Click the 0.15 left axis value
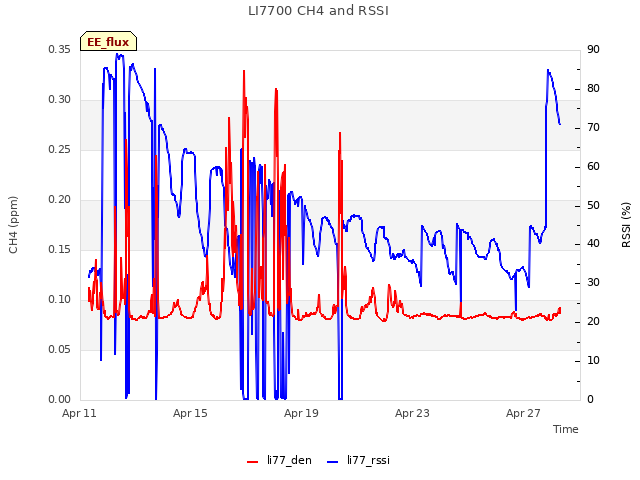The height and width of the screenshot is (480, 640). [x=60, y=249]
